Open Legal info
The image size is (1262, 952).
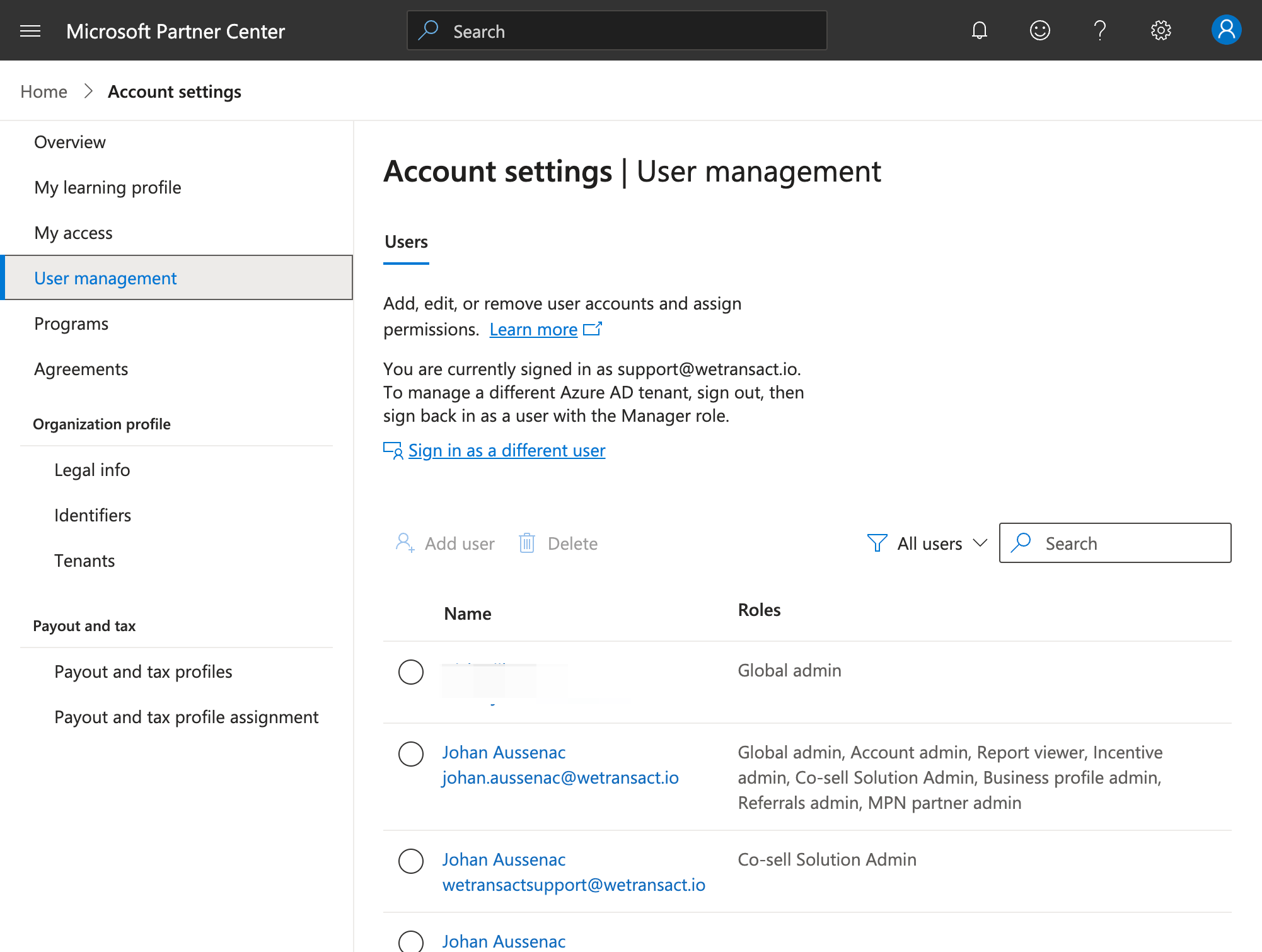[92, 470]
